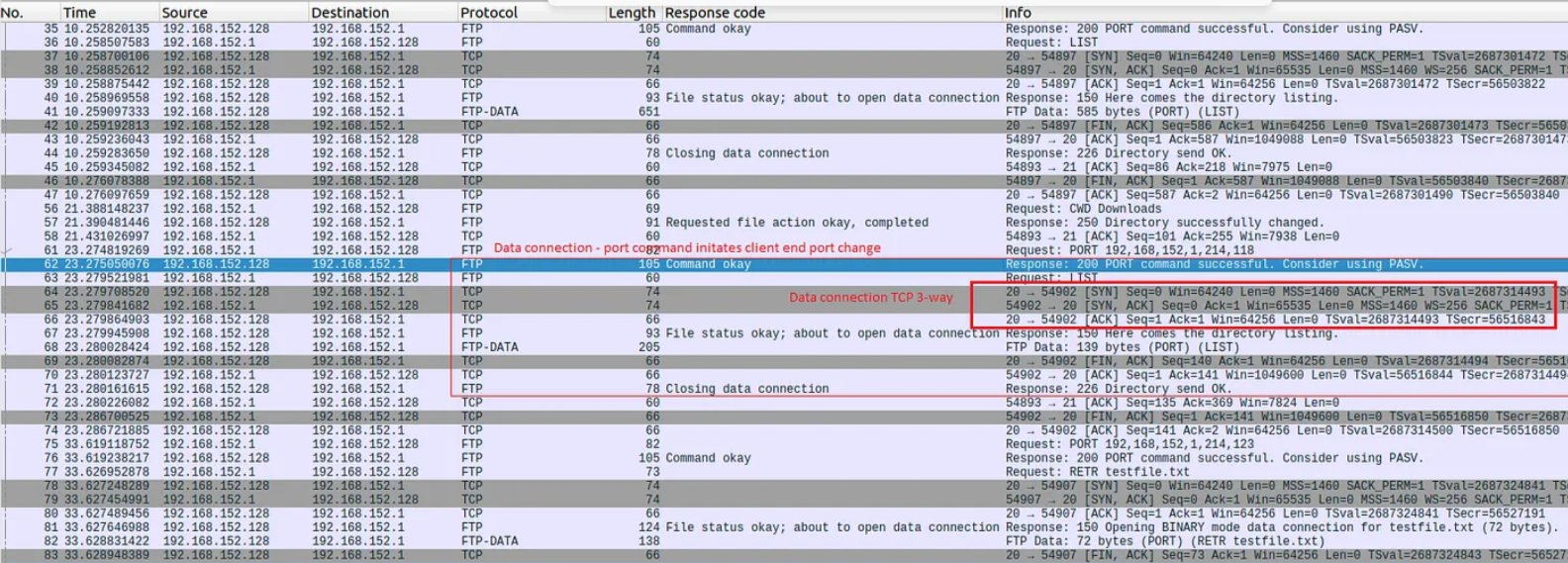1568x563 pixels.
Task: Select packet 66 at time 23.279864903
Action: [x=784, y=320]
